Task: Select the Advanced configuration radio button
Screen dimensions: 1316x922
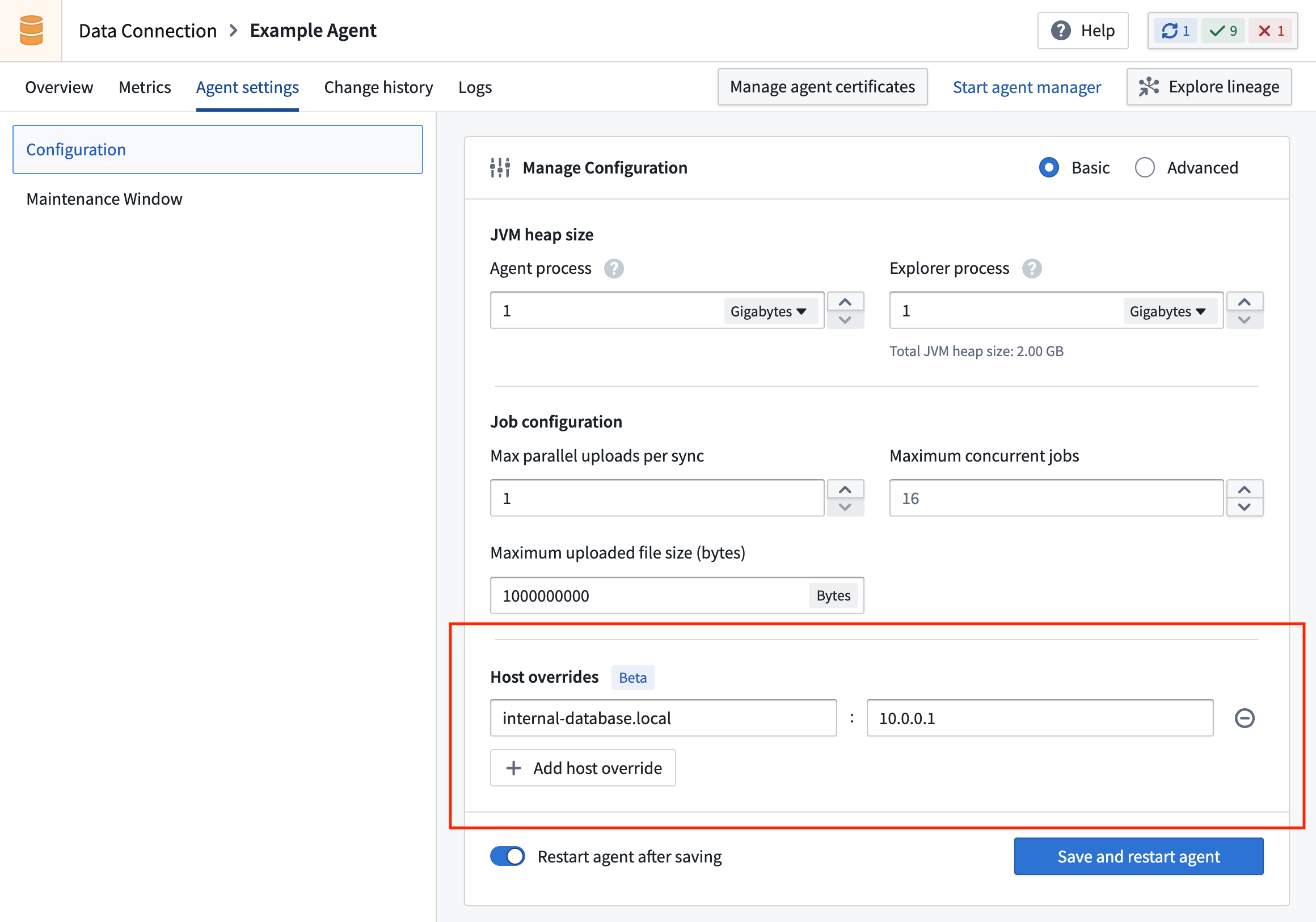Action: click(x=1145, y=167)
